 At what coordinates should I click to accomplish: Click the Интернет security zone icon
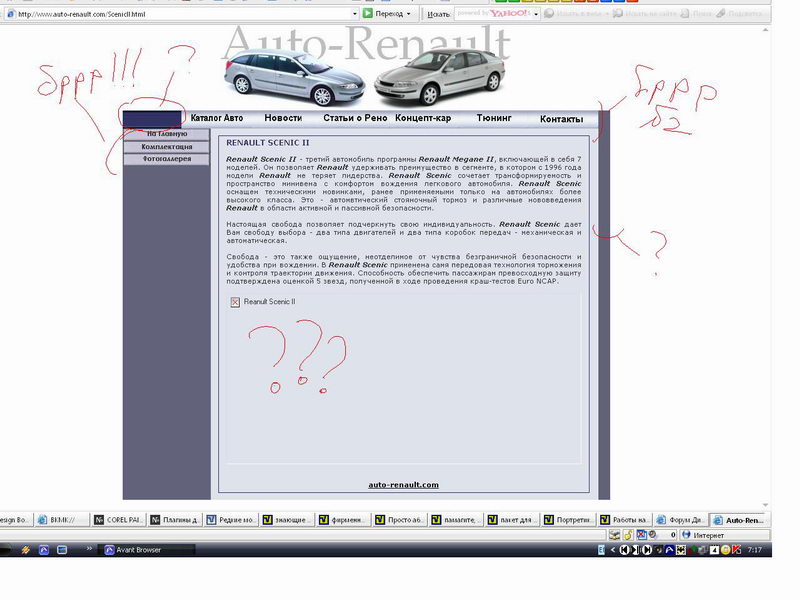[x=686, y=535]
